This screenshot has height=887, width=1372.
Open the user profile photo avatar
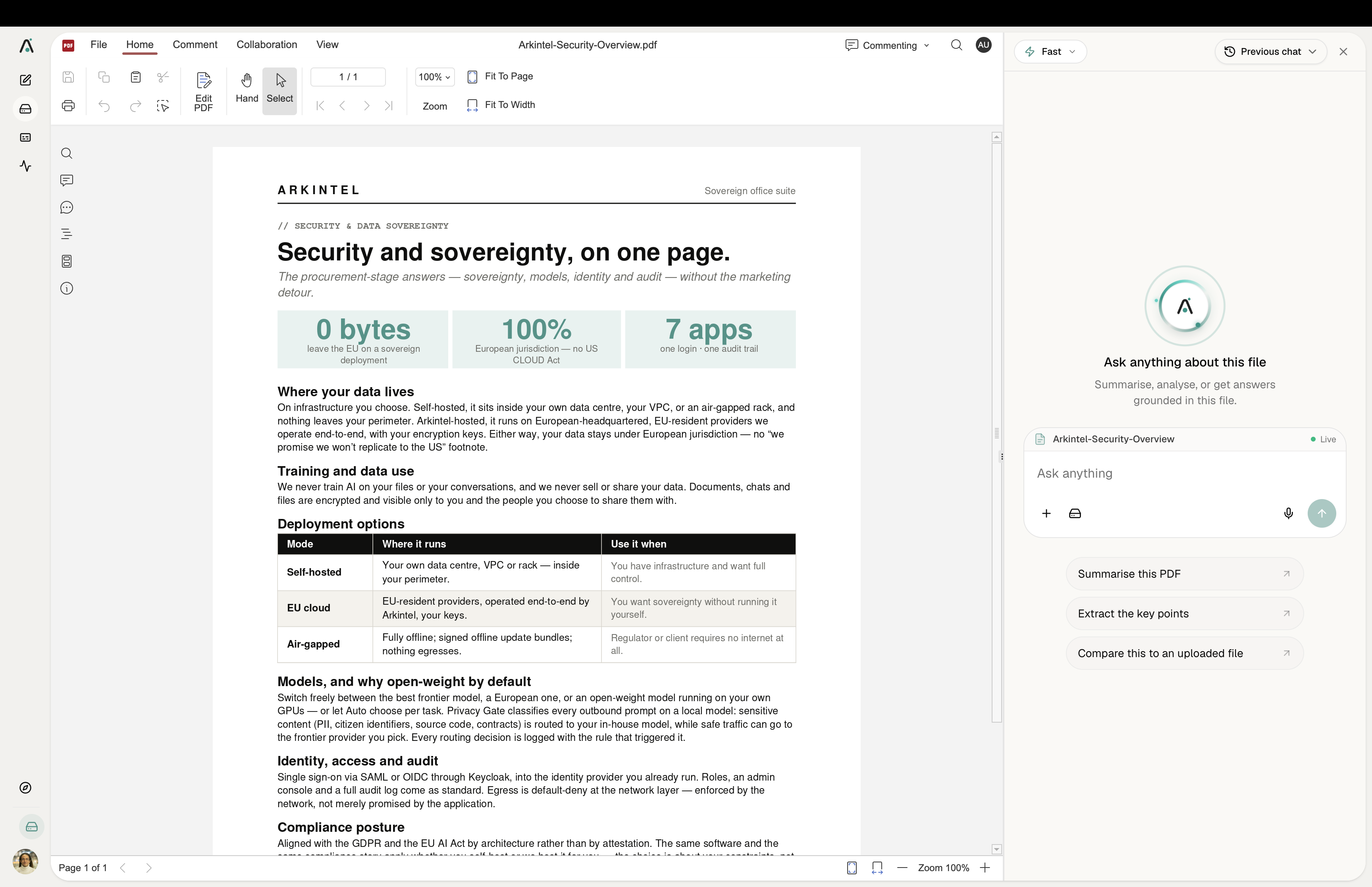tap(25, 862)
